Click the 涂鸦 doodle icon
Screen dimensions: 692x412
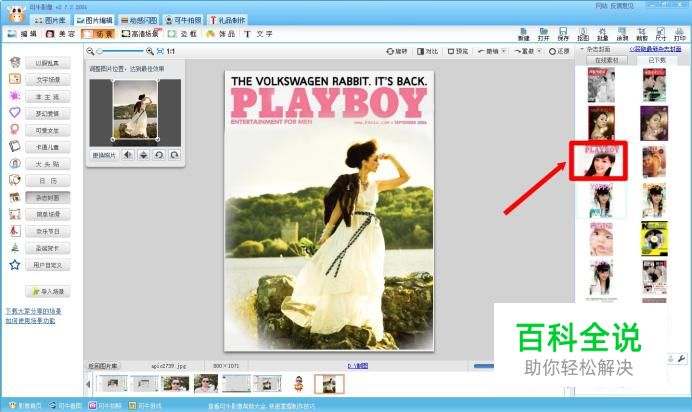coord(622,34)
